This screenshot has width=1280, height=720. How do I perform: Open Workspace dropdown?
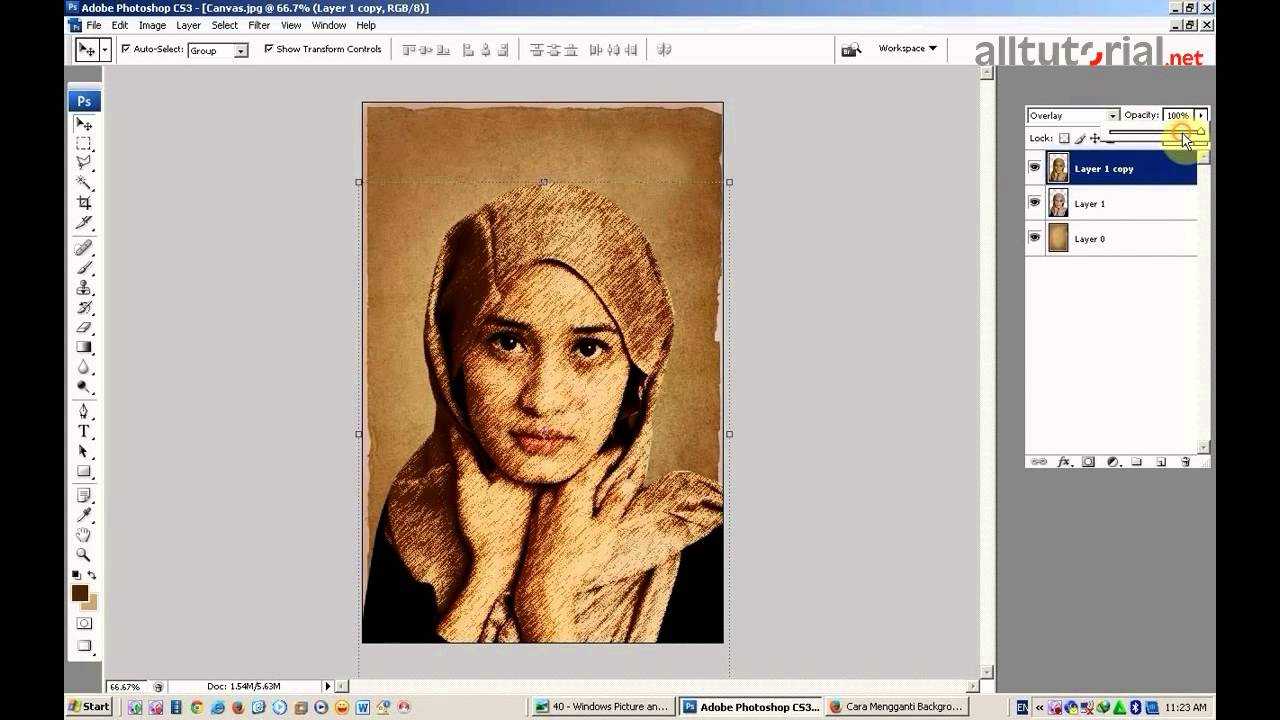click(907, 48)
